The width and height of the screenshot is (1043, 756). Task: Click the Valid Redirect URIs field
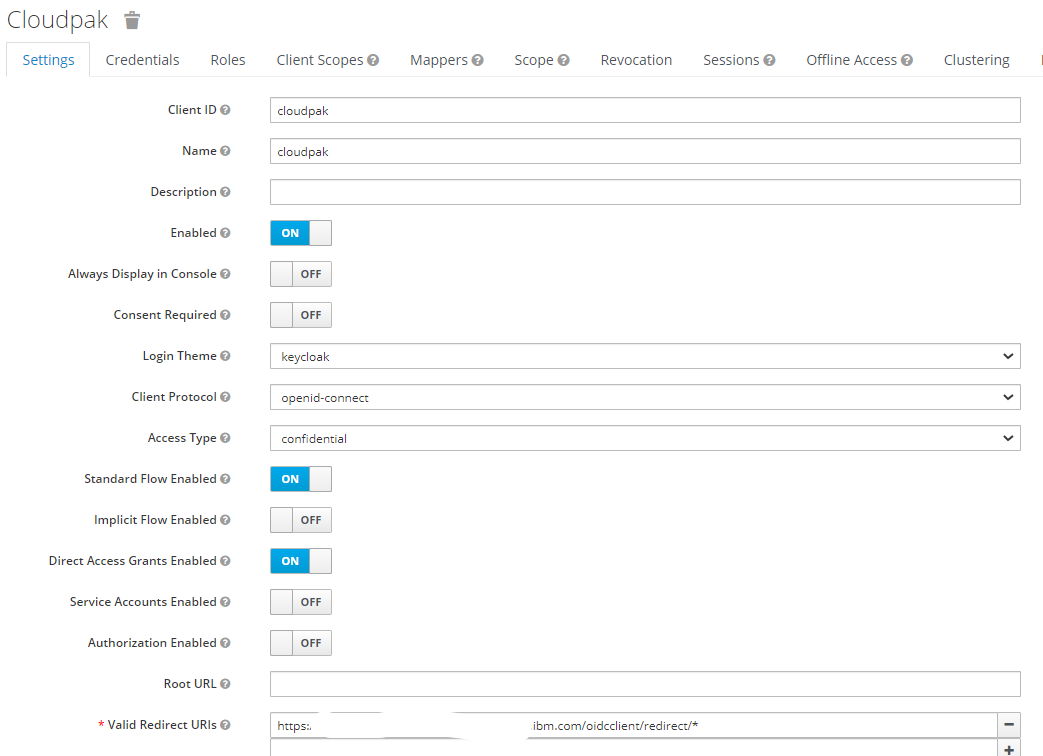(x=633, y=725)
